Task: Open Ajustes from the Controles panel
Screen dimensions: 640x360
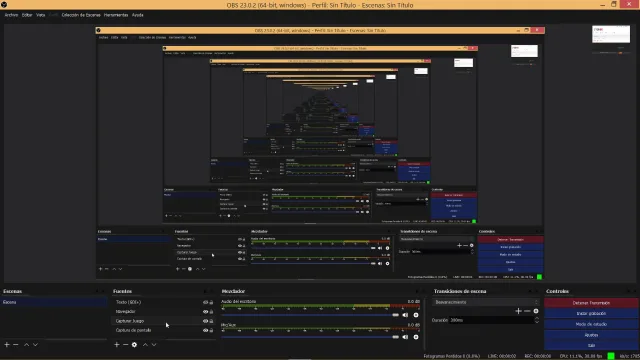Action: click(x=591, y=335)
